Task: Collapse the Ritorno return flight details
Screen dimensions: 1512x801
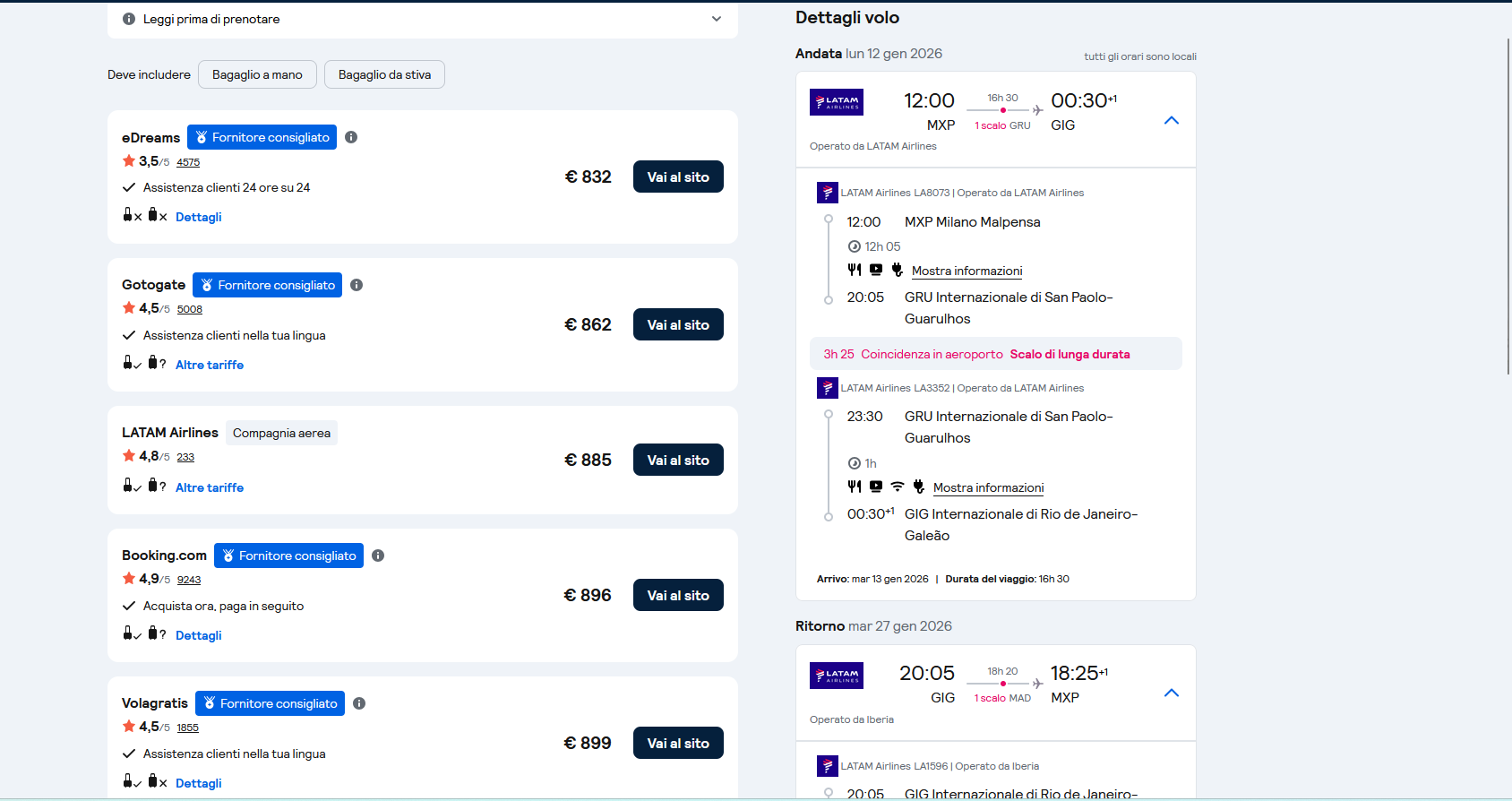Action: 1171,693
